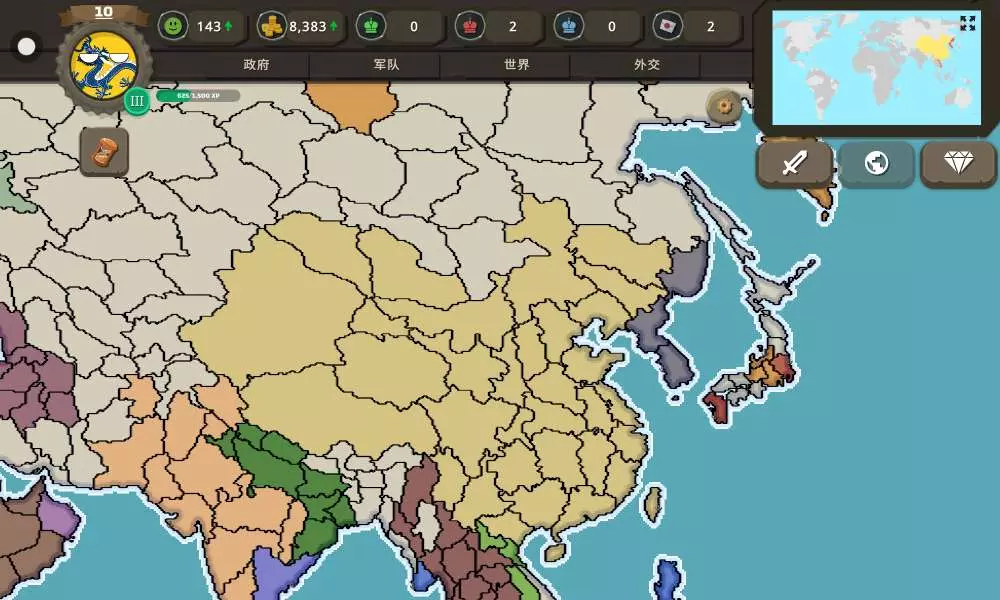
Task: Click the green level III badge
Action: 137,101
